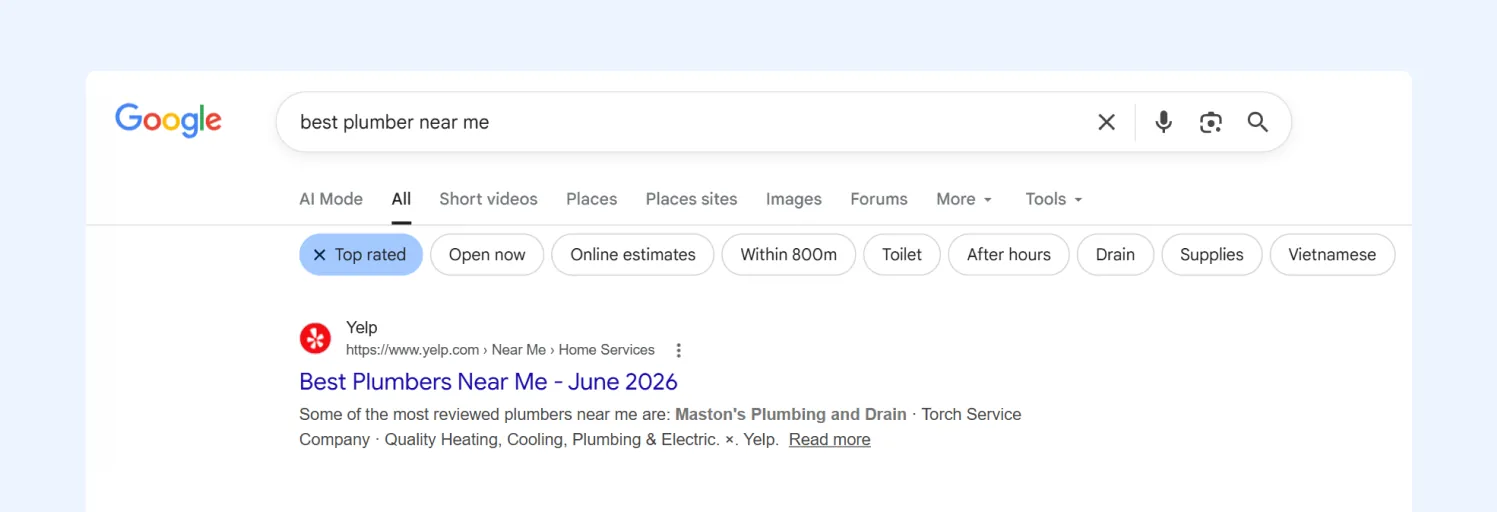Expand the More dropdown
The image size is (1497, 512).
(x=964, y=199)
